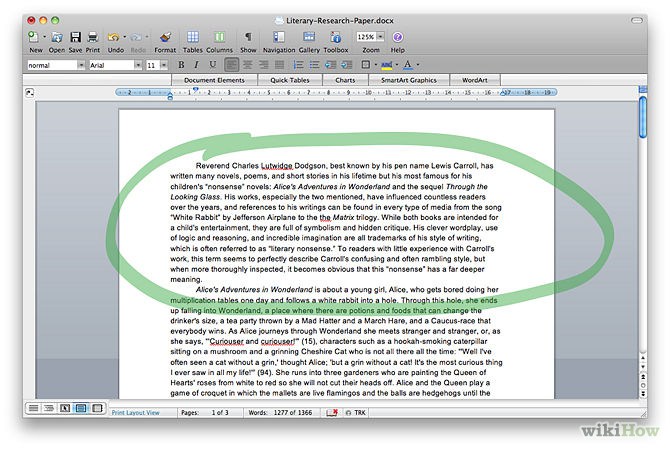
Task: Open the Tables tool
Action: (x=193, y=37)
